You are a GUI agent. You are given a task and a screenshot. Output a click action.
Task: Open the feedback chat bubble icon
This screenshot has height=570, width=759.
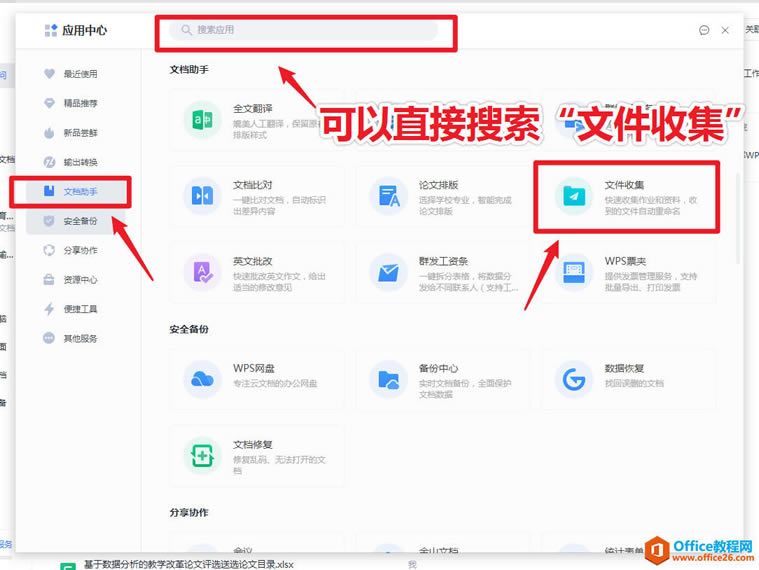click(704, 30)
